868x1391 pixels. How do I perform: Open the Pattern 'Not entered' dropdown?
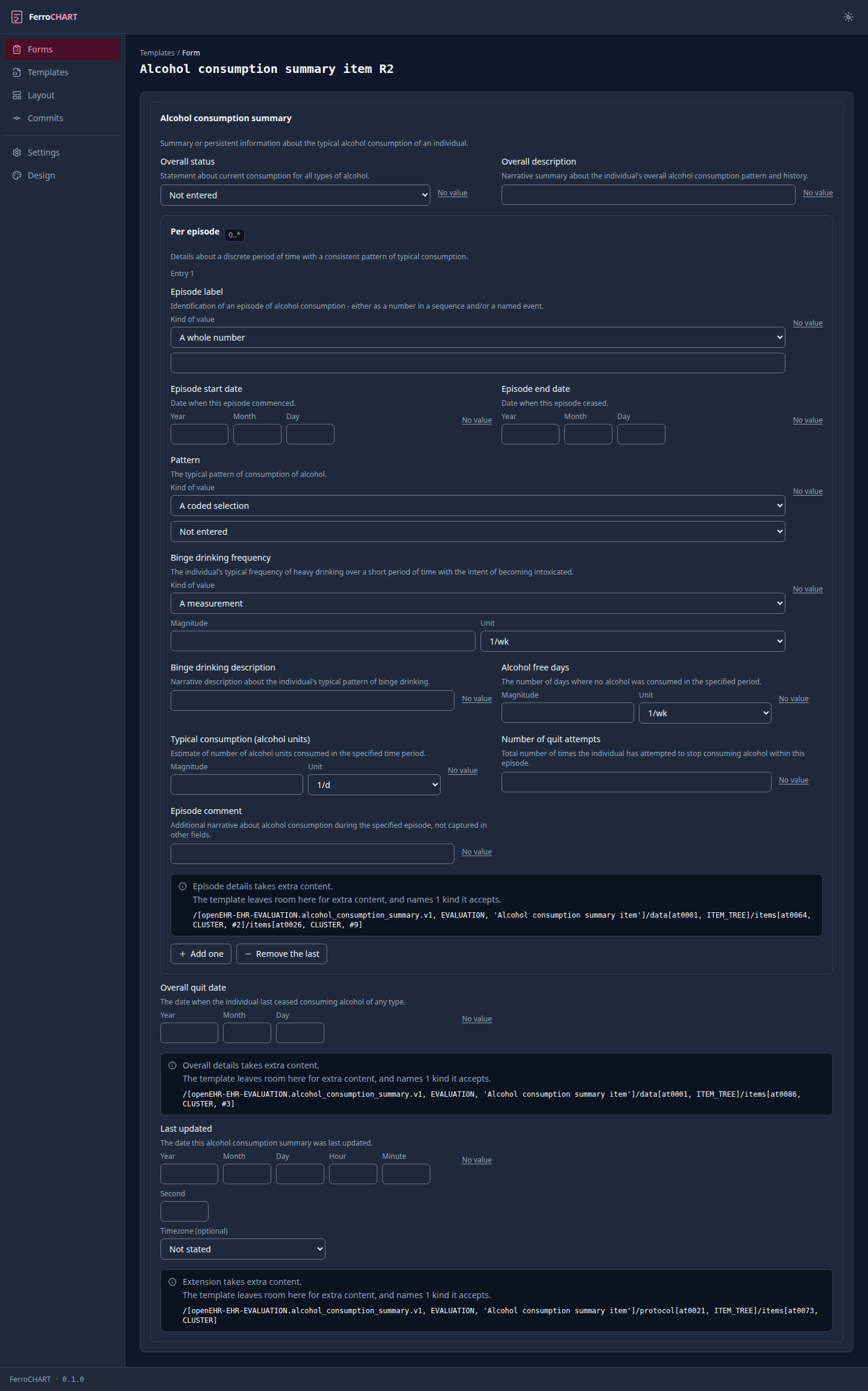(478, 532)
